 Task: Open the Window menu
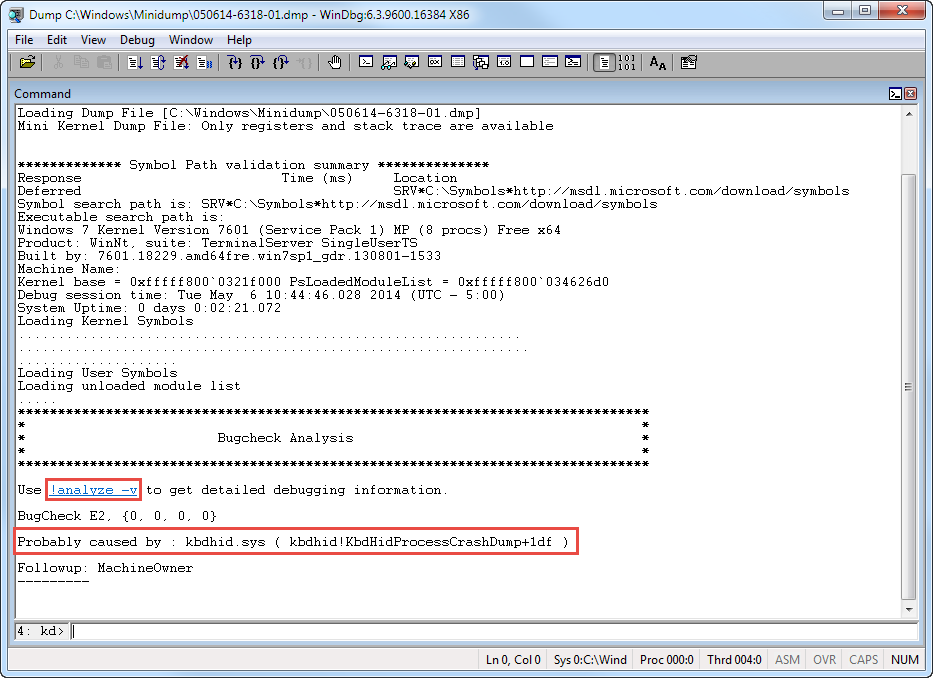(190, 40)
